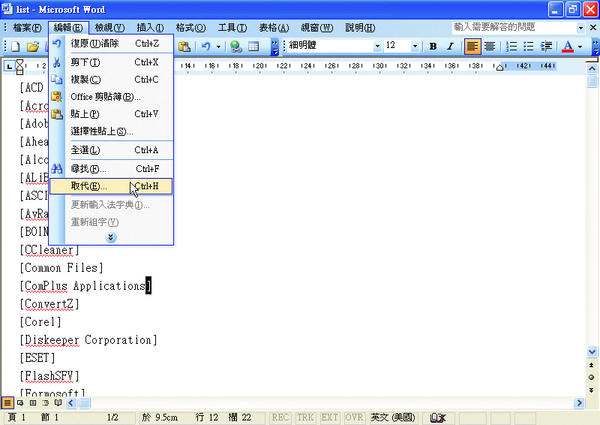600x425 pixels.
Task: Switch to Outline view icon
Action: tap(46, 402)
